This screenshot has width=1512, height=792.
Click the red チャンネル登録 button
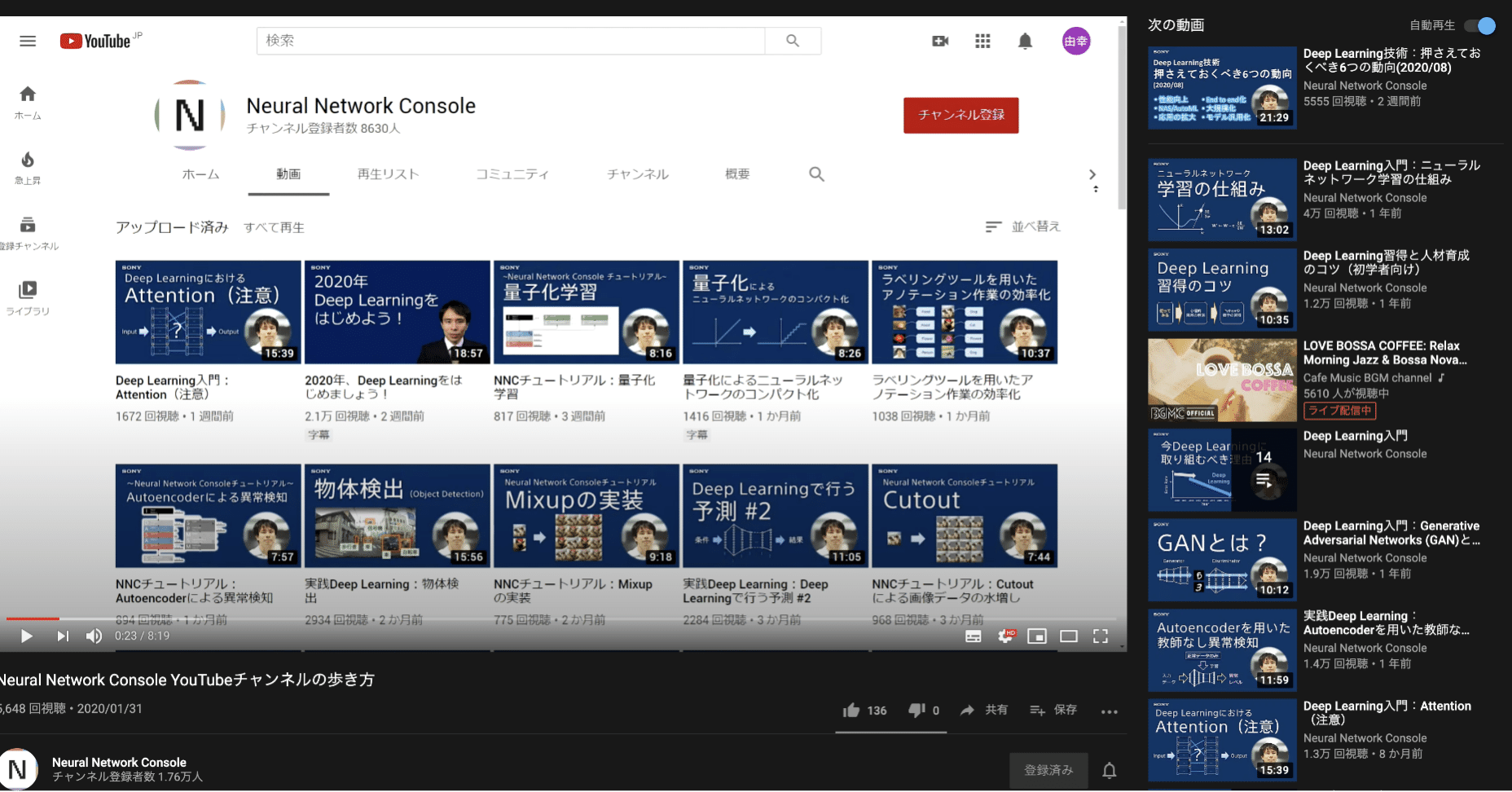[961, 115]
